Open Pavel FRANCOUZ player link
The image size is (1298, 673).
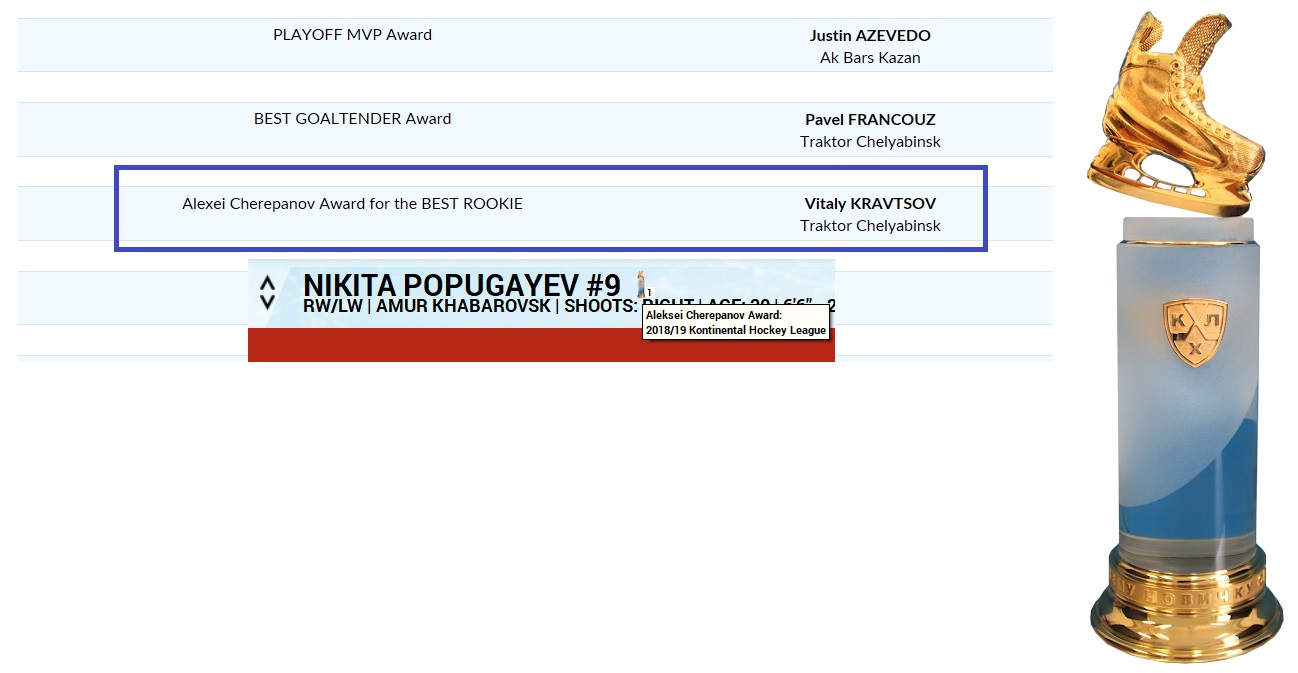pos(869,119)
